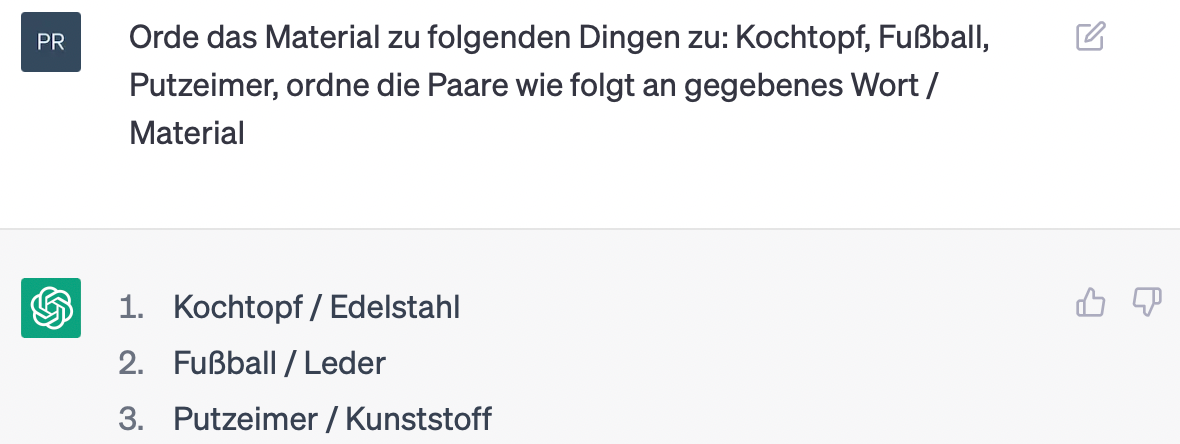This screenshot has width=1180, height=444.
Task: Click the word 'Fußball' in the response list
Action: click(x=224, y=363)
